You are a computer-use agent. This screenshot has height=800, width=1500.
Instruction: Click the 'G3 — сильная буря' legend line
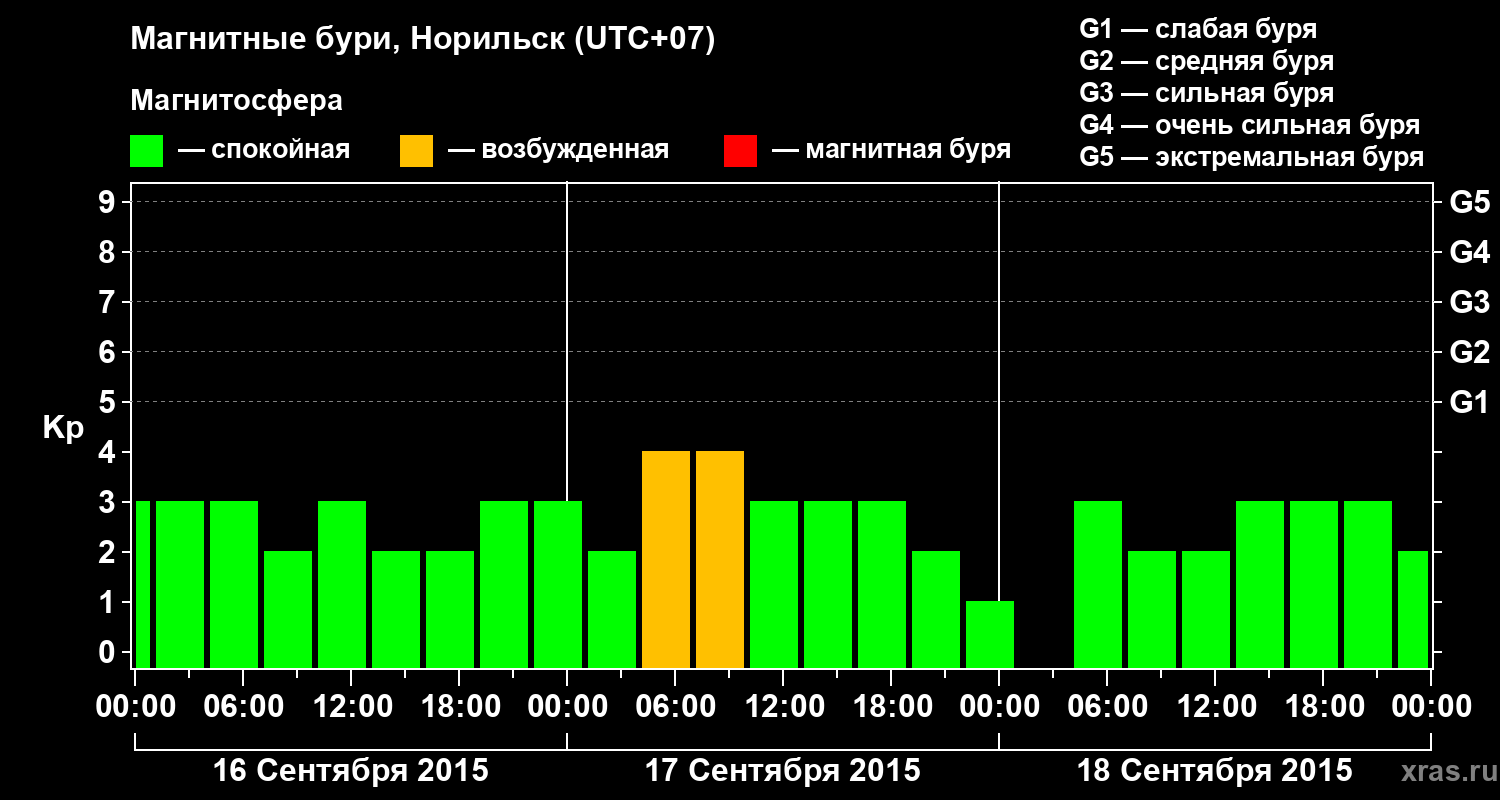point(1207,93)
